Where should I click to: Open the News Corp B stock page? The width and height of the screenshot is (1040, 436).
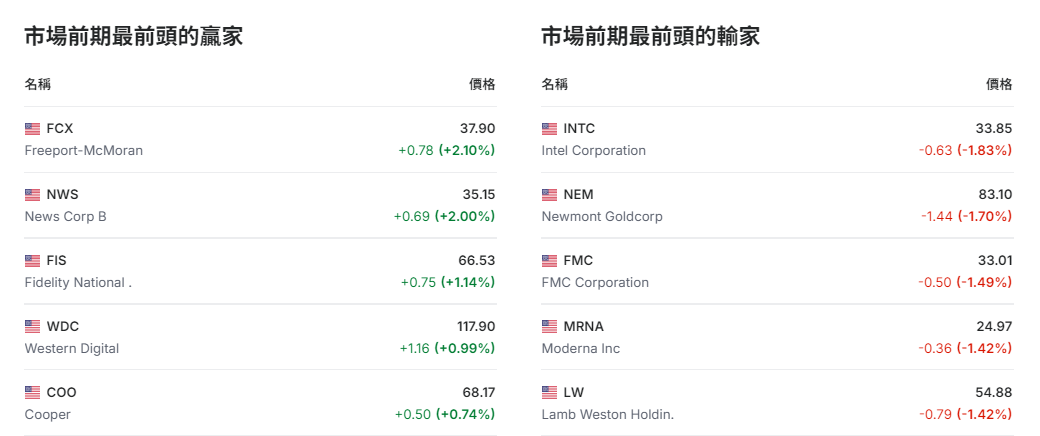(66, 217)
